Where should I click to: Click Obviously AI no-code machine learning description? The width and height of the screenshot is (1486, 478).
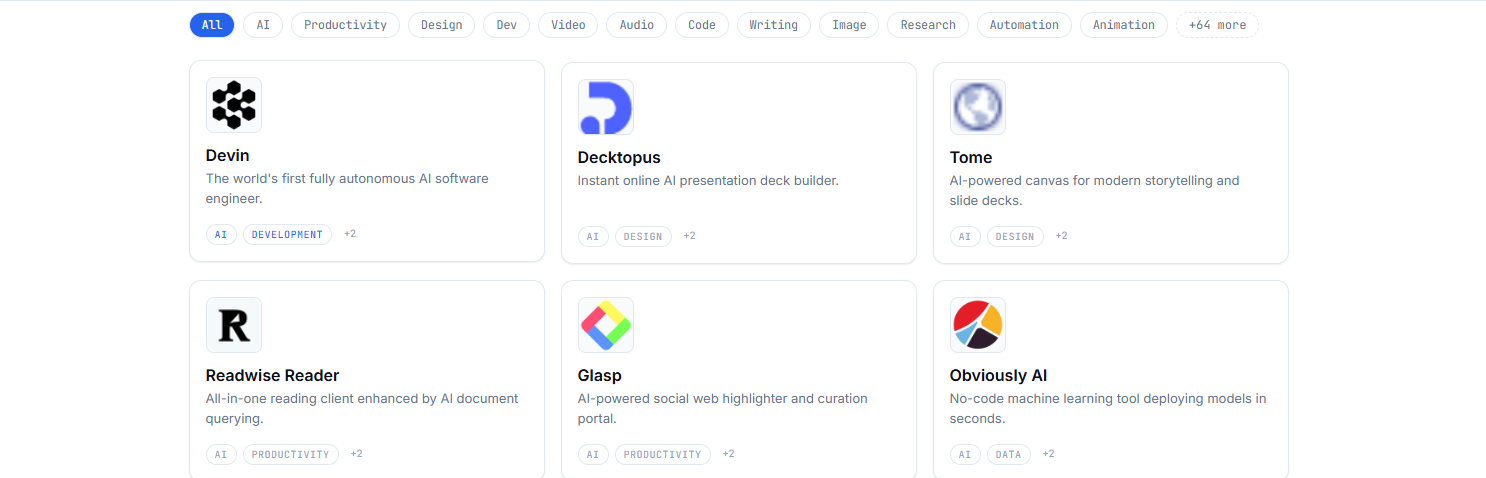[1108, 408]
